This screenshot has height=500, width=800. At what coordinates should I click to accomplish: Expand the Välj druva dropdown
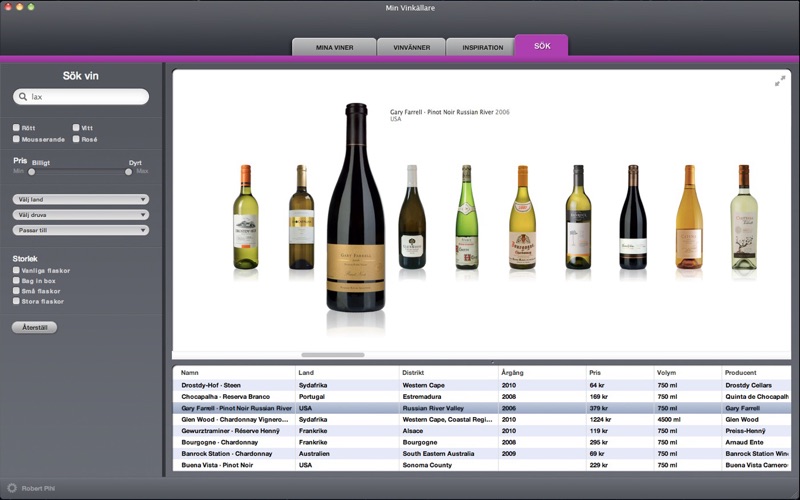click(x=81, y=214)
